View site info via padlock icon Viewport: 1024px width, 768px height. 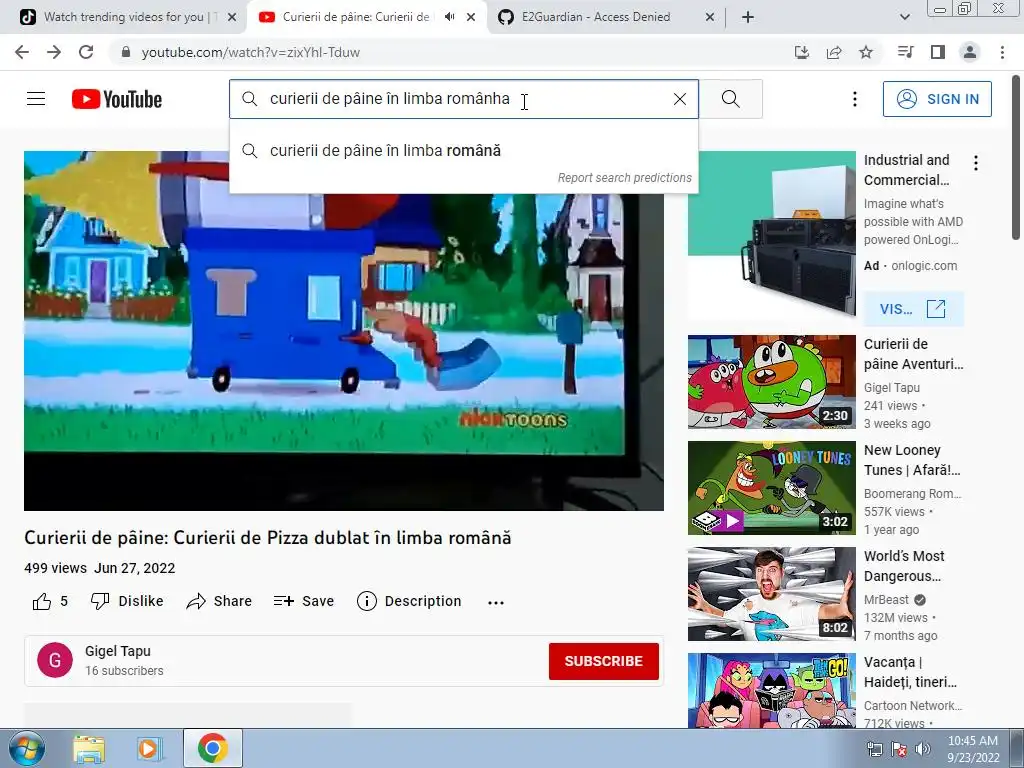click(126, 52)
